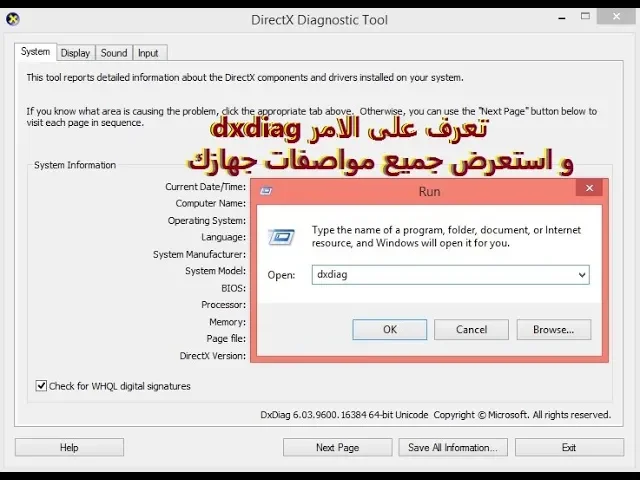Close the Run dialog with the red X
This screenshot has width=640, height=480.
tap(590, 188)
